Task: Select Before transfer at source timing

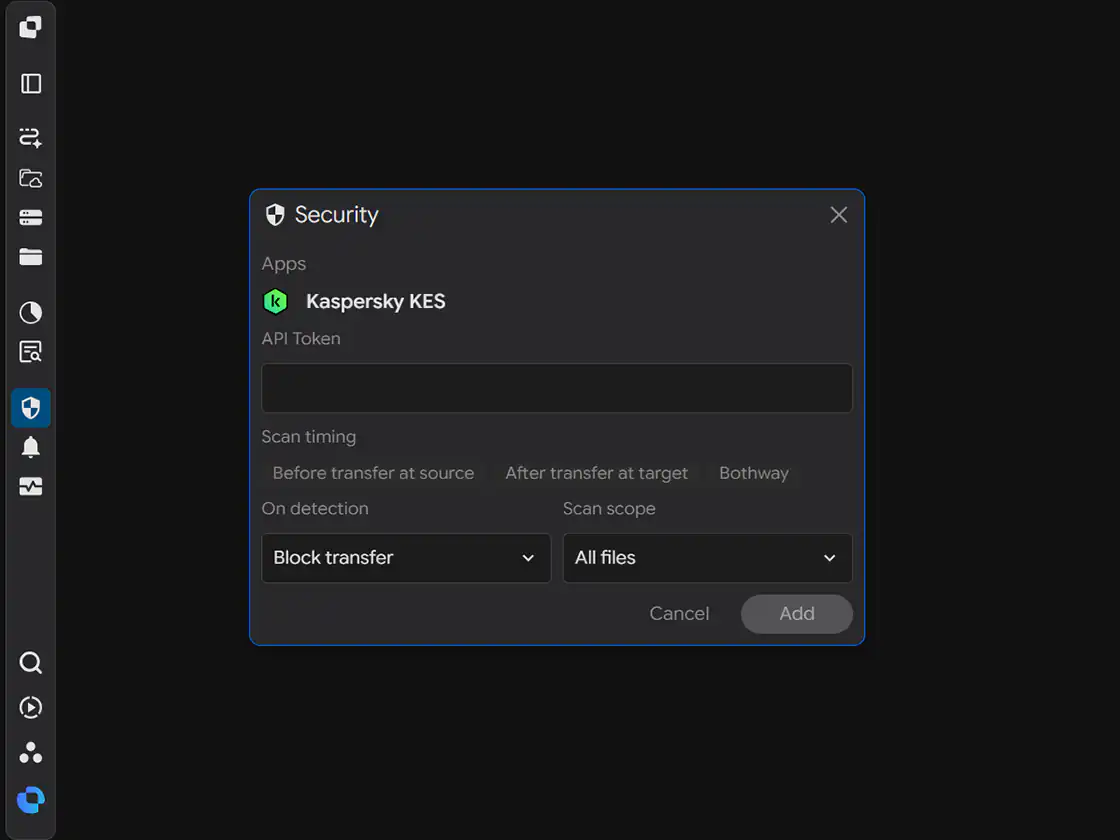Action: [373, 473]
